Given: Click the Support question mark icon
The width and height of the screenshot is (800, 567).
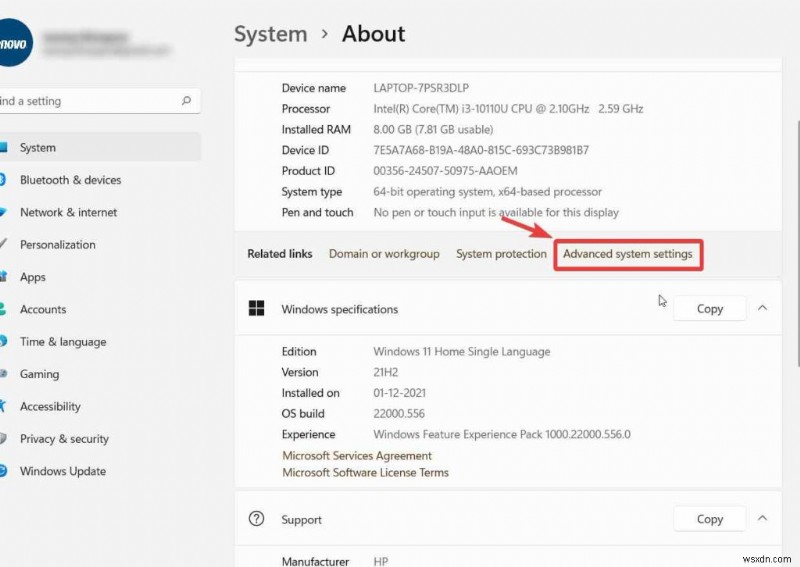Looking at the screenshot, I should [x=257, y=519].
